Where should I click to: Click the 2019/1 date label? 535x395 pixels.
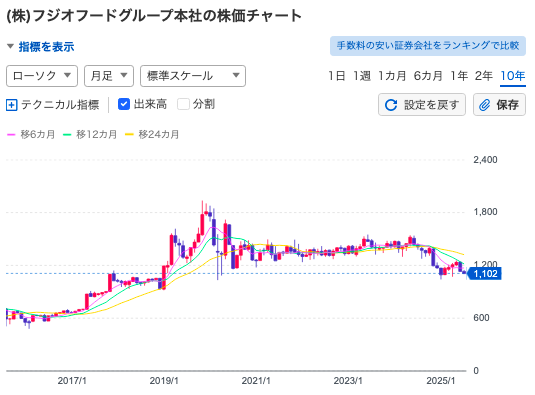[164, 381]
